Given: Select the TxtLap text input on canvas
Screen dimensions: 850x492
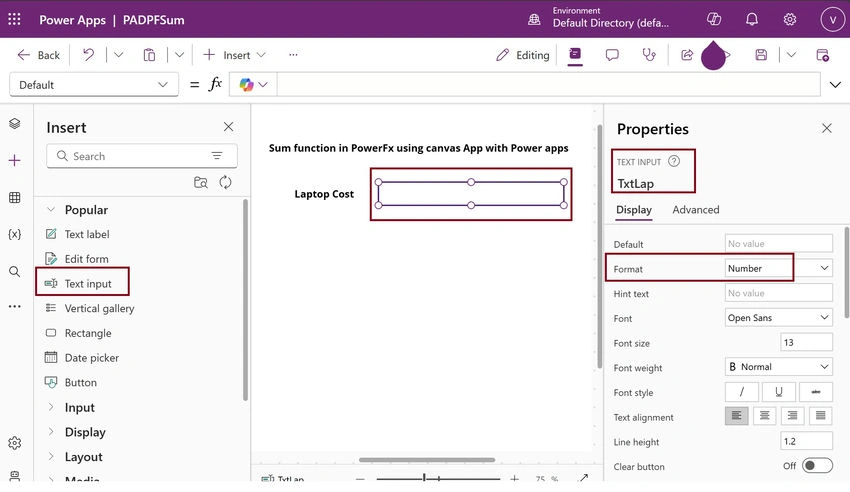Looking at the screenshot, I should (x=471, y=194).
